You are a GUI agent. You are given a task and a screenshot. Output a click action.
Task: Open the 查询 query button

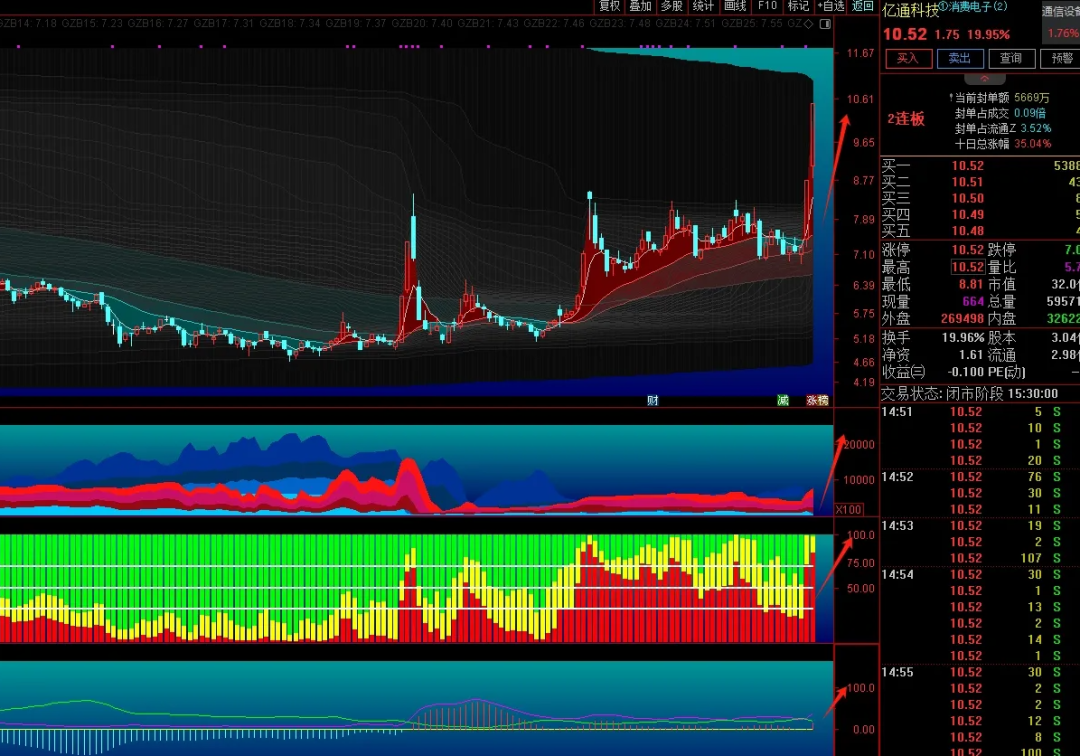[x=1011, y=58]
